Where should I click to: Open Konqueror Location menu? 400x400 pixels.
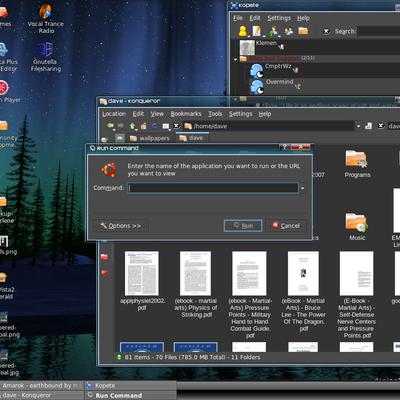point(114,114)
